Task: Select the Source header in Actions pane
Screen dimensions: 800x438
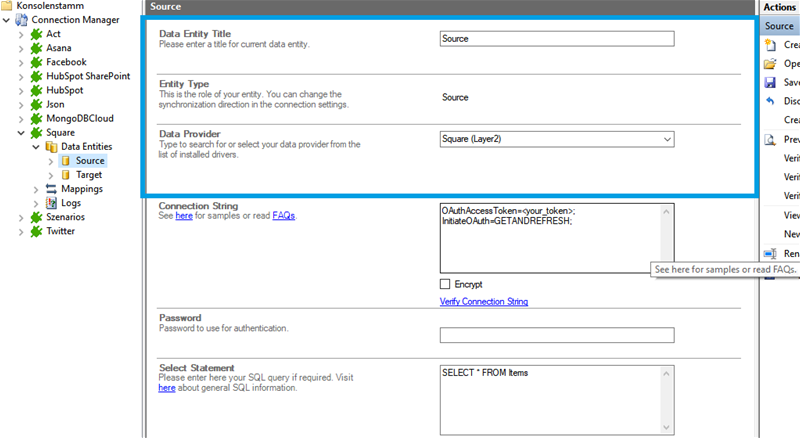Action: [x=779, y=26]
